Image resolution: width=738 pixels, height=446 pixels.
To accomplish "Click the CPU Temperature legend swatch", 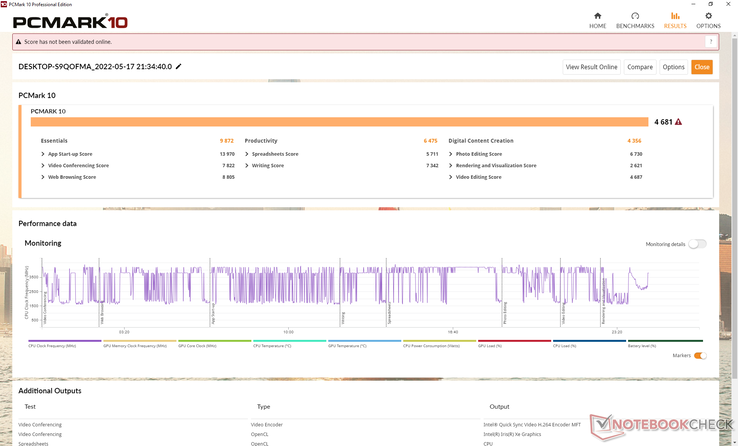I will click(x=287, y=341).
